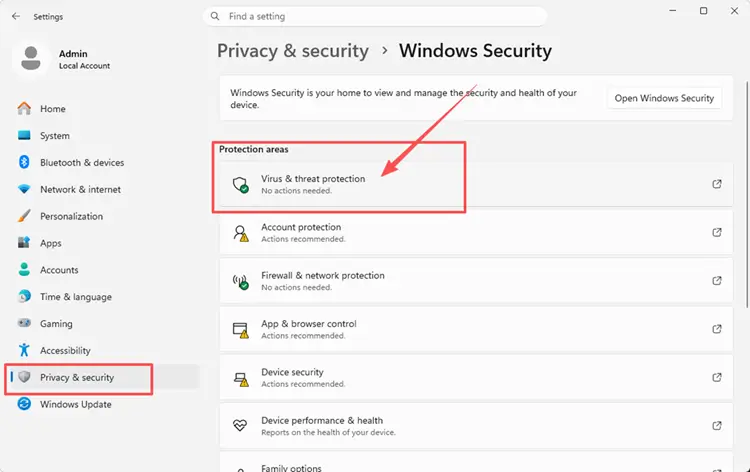This screenshot has height=472, width=750.
Task: Click the System monitor icon
Action: pos(24,135)
